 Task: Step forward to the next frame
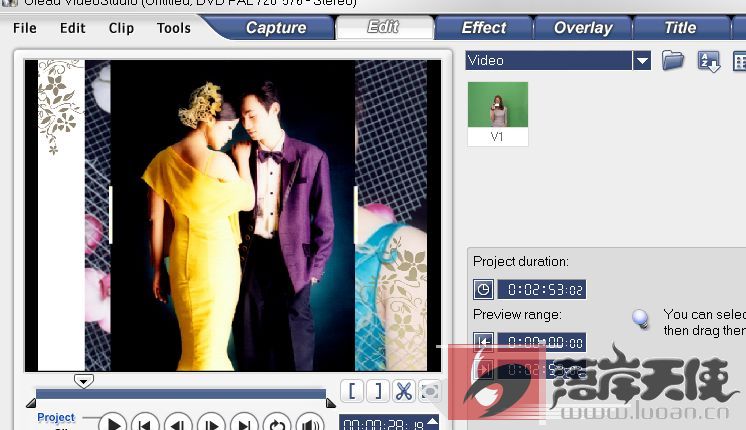(x=211, y=423)
